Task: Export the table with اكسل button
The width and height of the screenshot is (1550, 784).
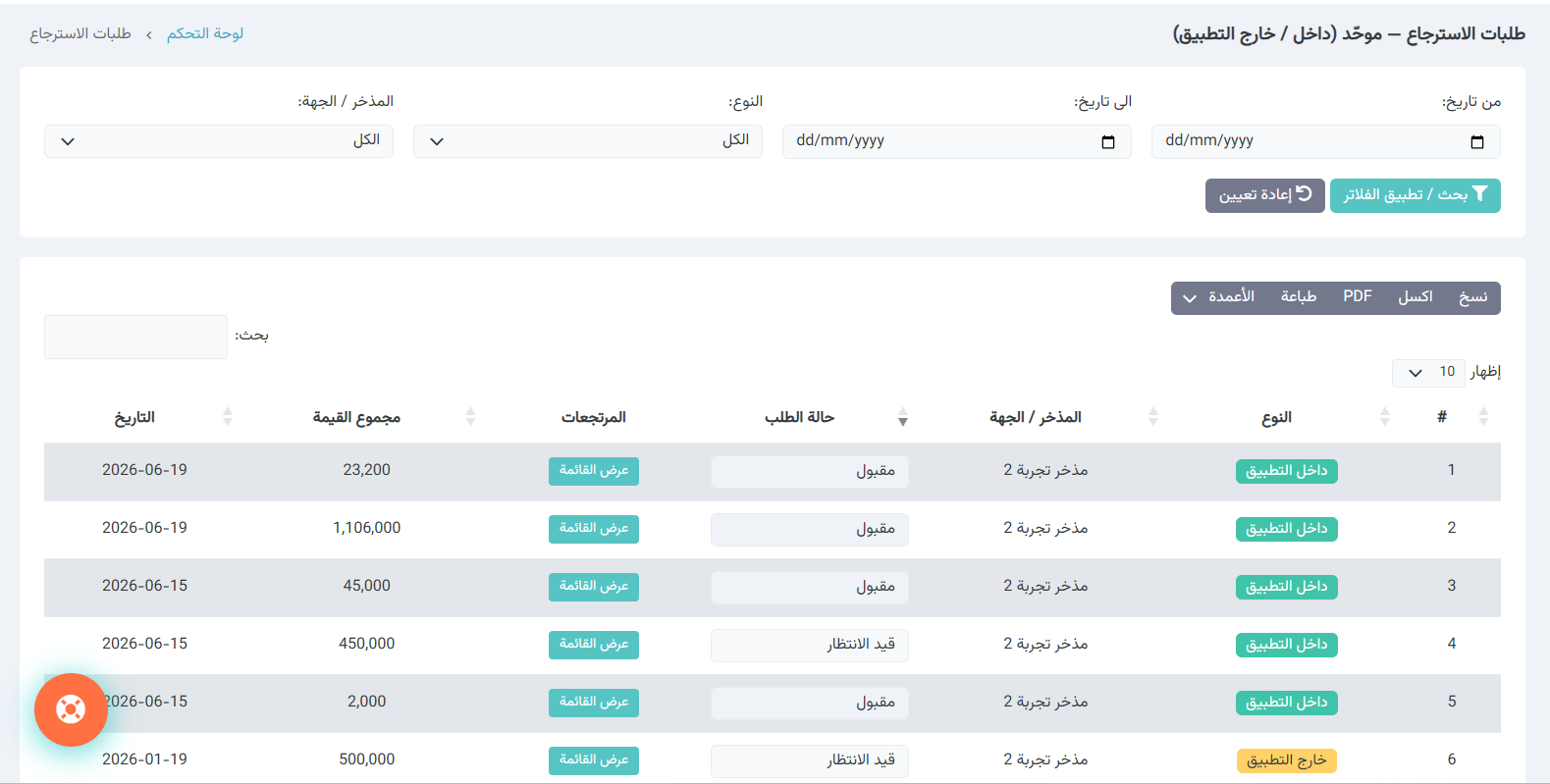Action: (x=1415, y=297)
